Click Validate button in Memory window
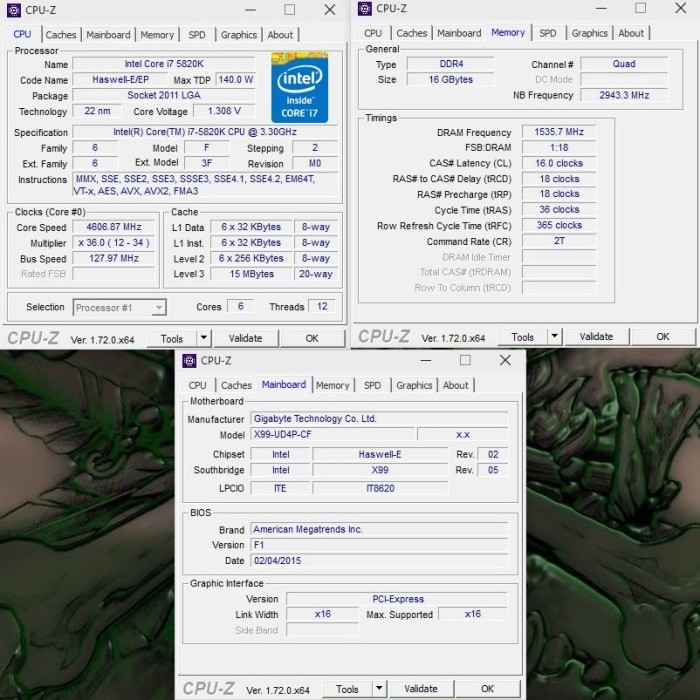Image resolution: width=700 pixels, height=700 pixels. point(596,337)
